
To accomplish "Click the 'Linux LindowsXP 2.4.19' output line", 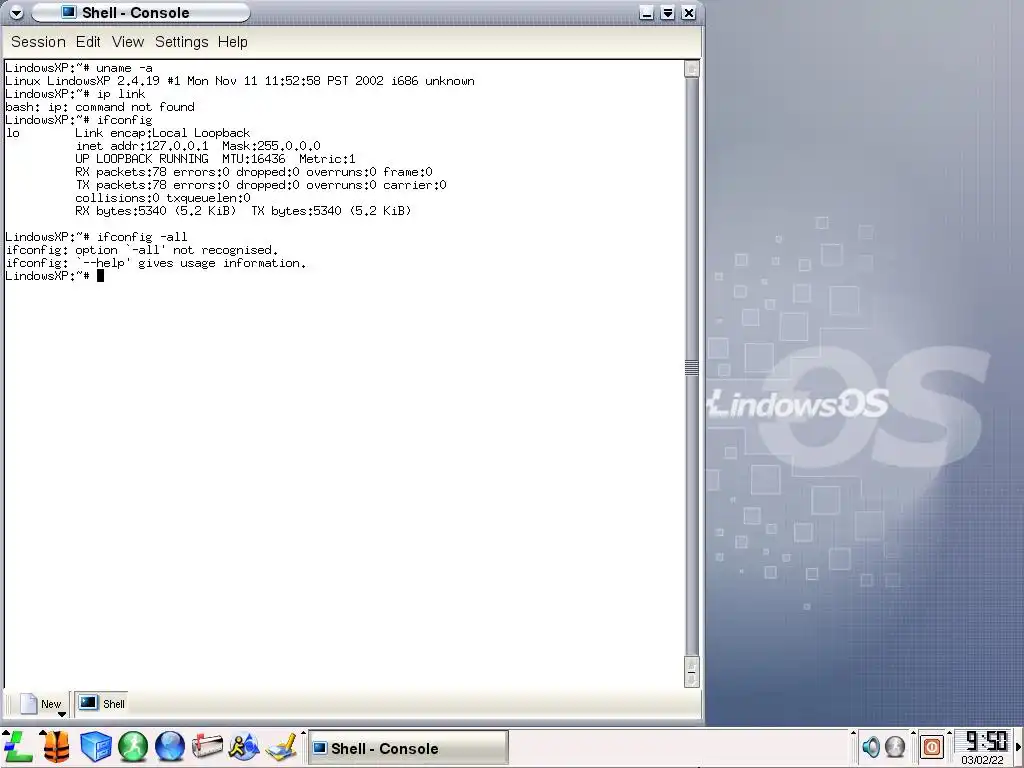I will [x=240, y=81].
